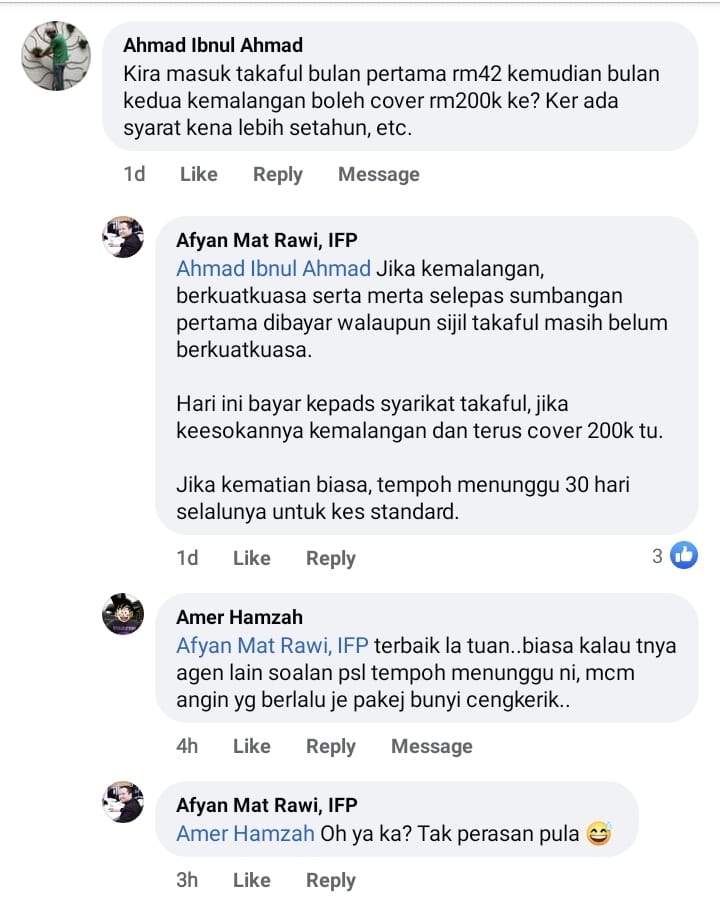This screenshot has height=909, width=720.
Task: Like Amer Hamzah's comment
Action: click(252, 746)
